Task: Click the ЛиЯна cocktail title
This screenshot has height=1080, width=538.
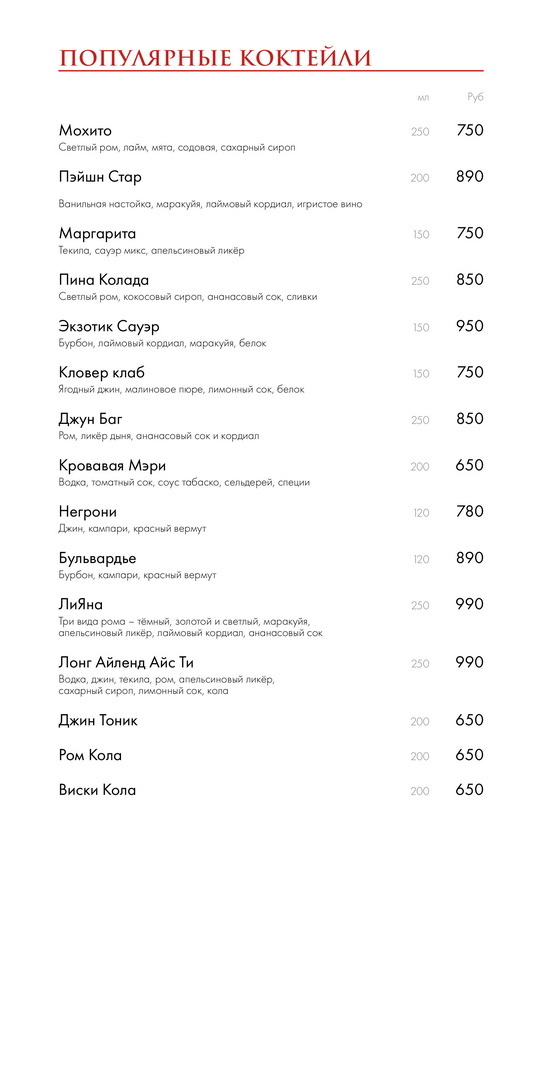Action: [x=81, y=605]
